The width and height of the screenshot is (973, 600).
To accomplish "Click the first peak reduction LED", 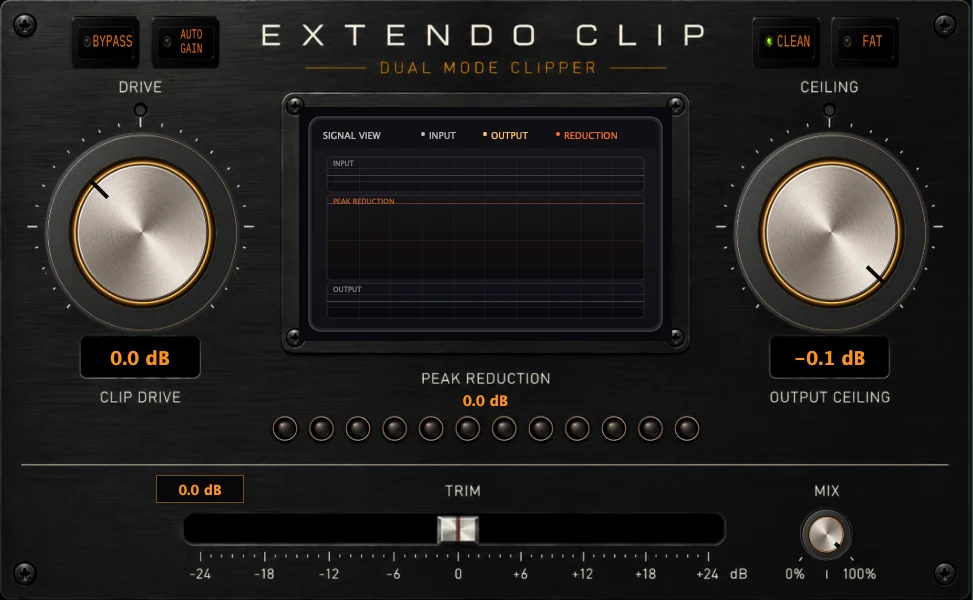I will (285, 429).
